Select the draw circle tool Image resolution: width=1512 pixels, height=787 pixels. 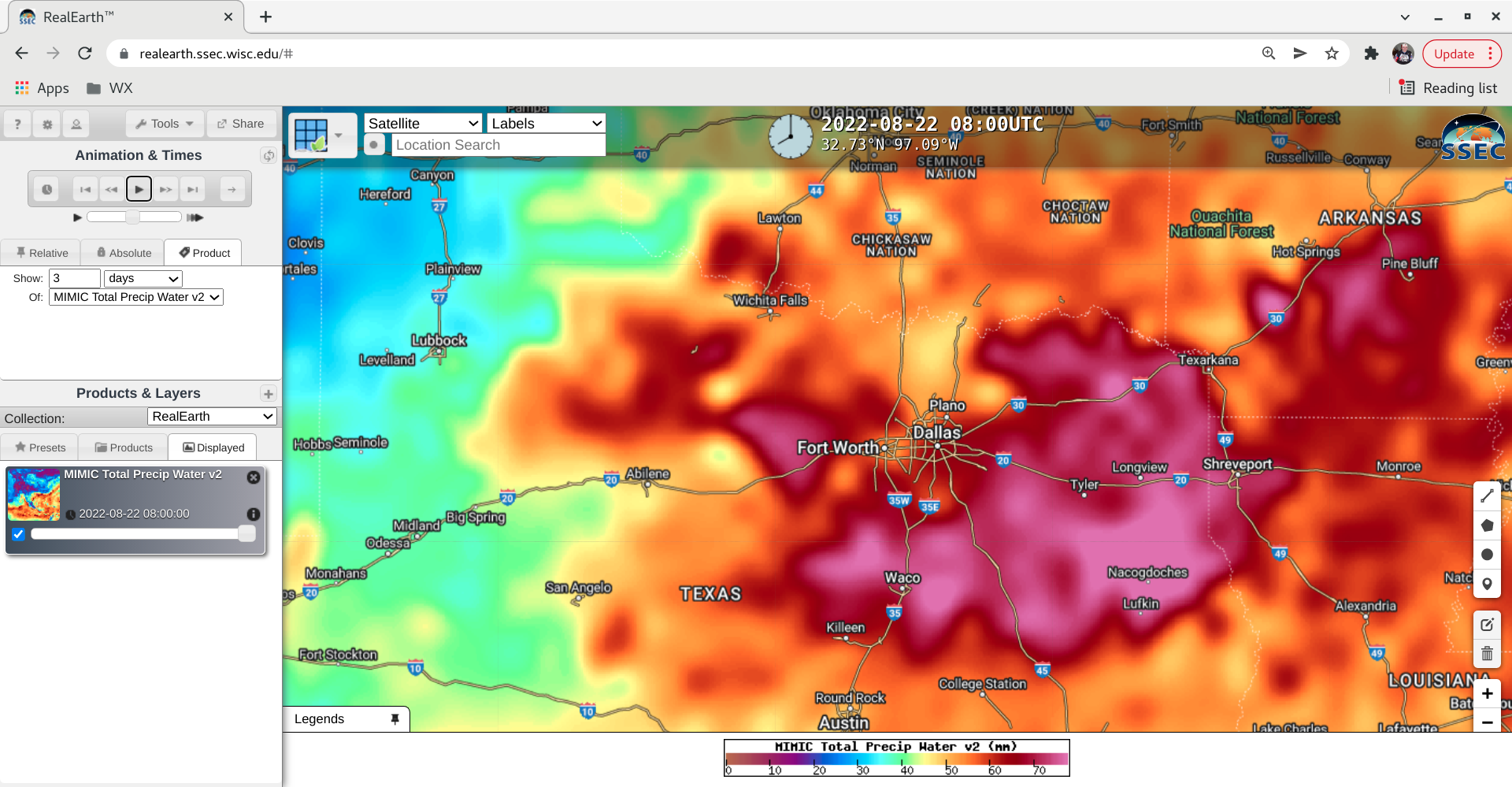1487,555
